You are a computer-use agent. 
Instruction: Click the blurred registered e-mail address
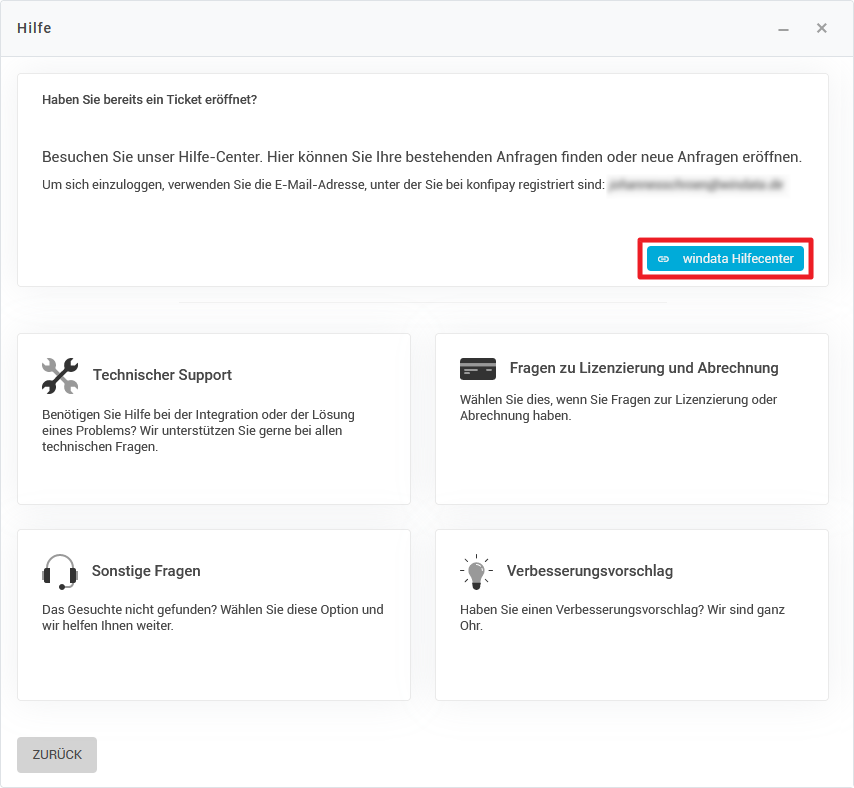pyautogui.click(x=695, y=185)
